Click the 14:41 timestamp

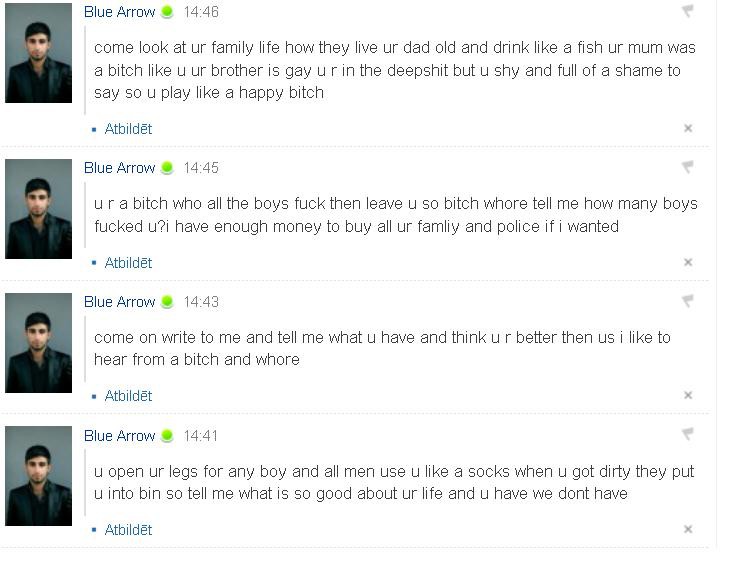pos(201,436)
